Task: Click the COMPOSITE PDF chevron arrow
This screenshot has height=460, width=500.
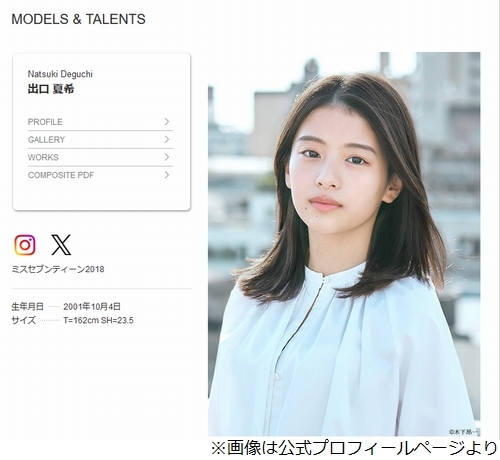Action: [167, 175]
